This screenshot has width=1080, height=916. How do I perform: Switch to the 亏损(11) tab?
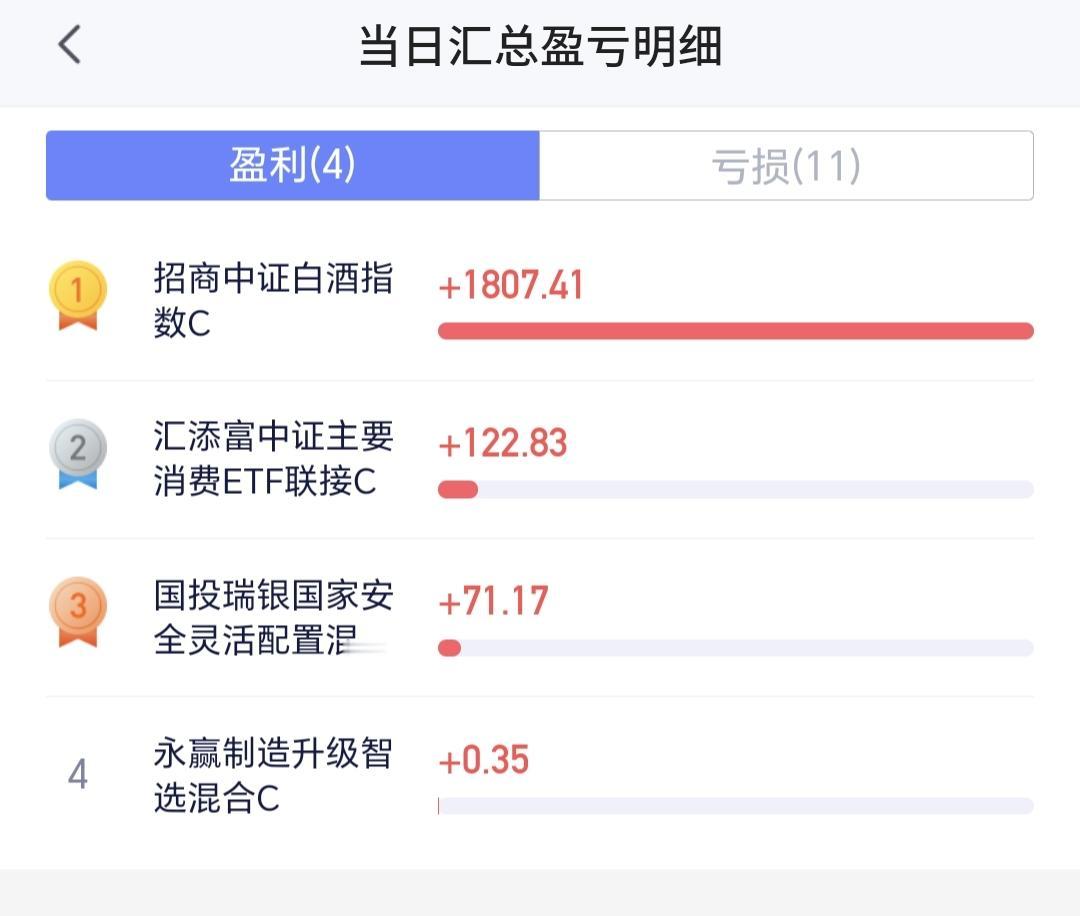coord(786,166)
